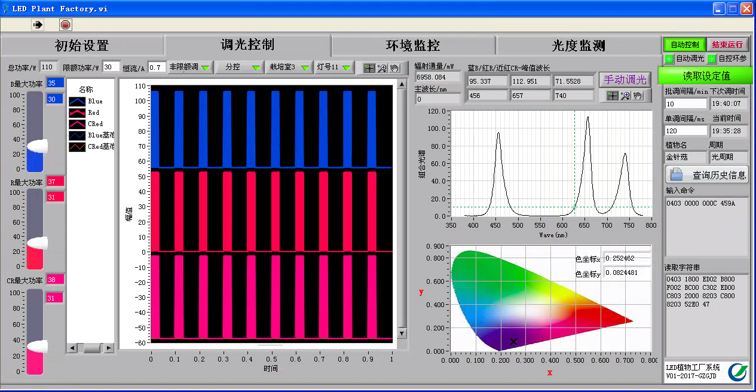
Task: Select the zoom magnifier tool under 手动调光
Action: click(625, 95)
